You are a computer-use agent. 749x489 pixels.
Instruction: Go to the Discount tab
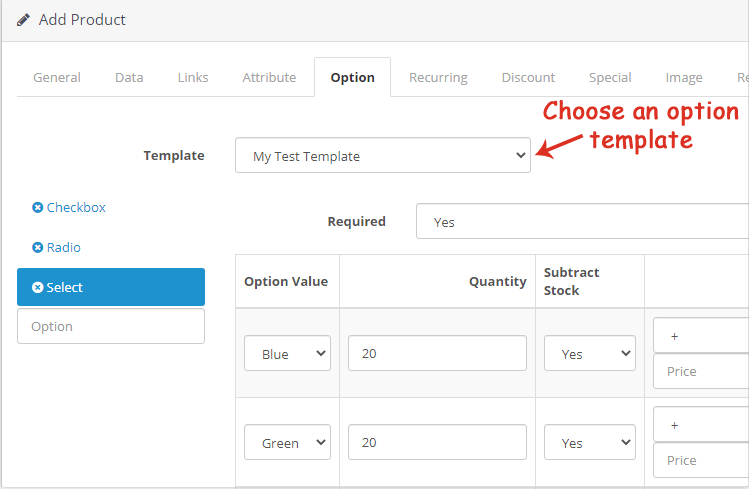pos(528,77)
